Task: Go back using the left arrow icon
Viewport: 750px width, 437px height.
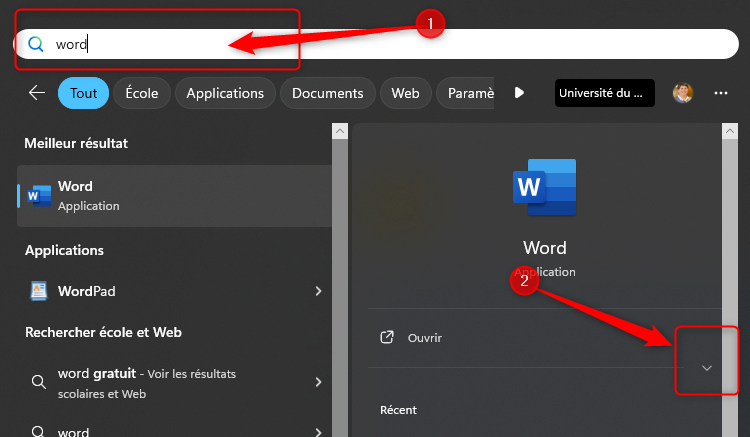Action: pos(37,93)
